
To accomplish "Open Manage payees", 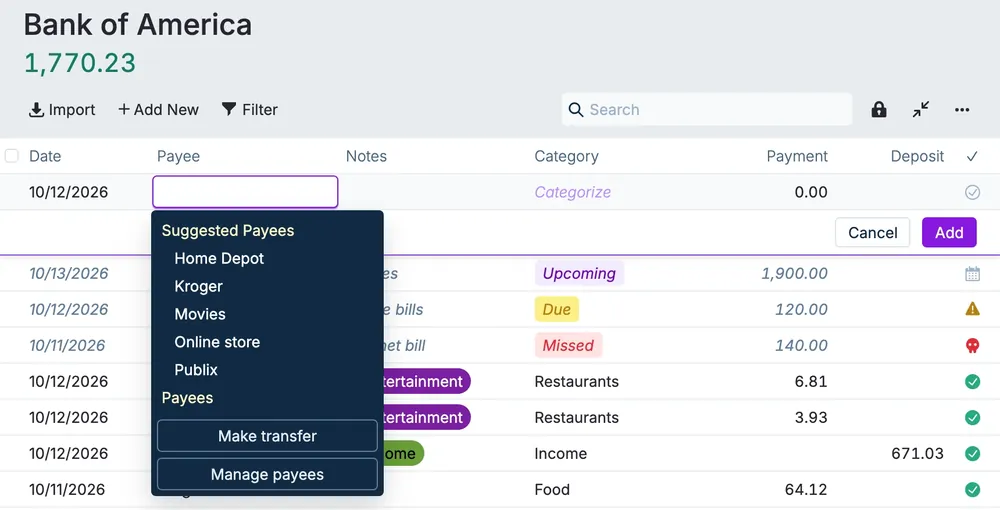I will (x=267, y=474).
